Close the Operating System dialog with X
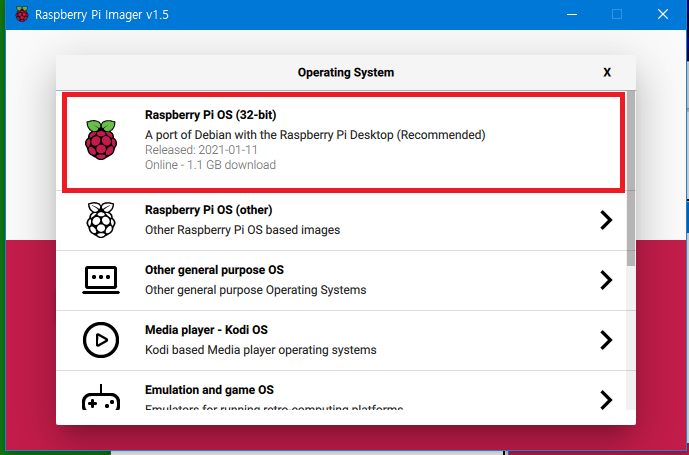Viewport: 689px width, 455px height. coord(607,73)
